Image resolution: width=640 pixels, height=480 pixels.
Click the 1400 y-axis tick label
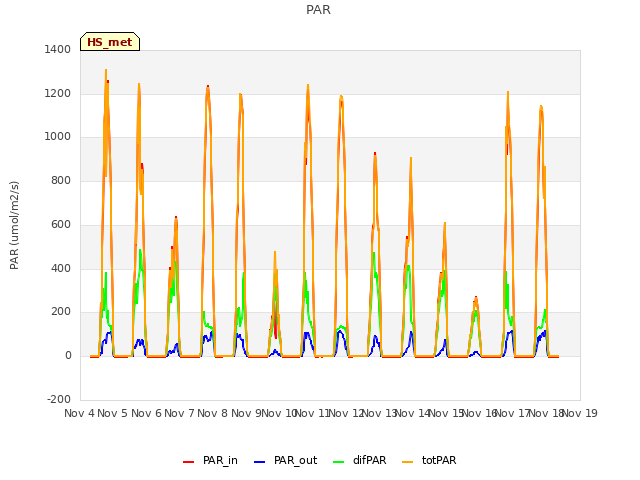click(x=58, y=49)
